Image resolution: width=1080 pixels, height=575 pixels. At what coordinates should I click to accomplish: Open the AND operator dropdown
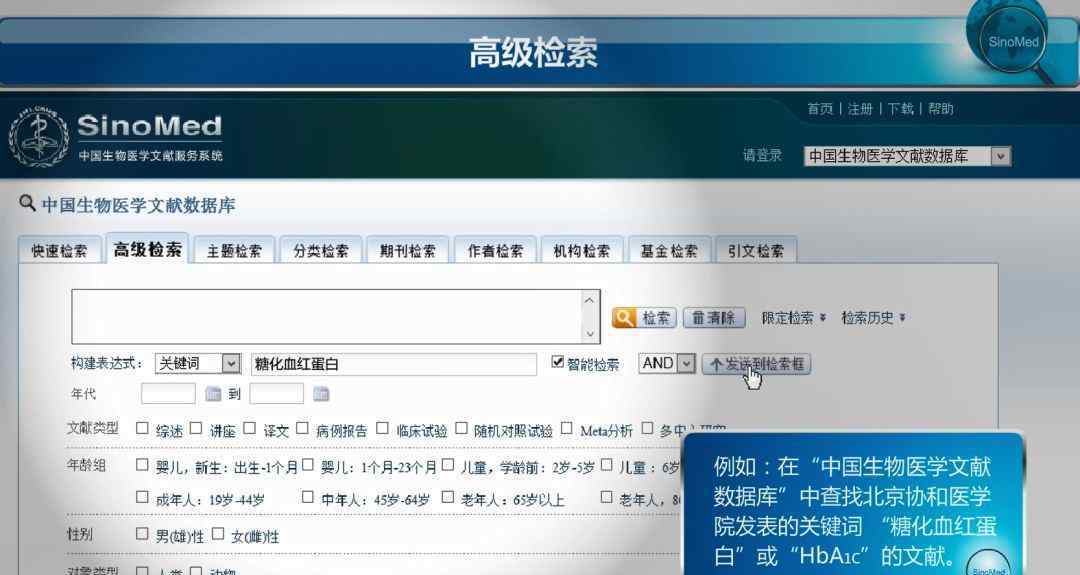(667, 363)
